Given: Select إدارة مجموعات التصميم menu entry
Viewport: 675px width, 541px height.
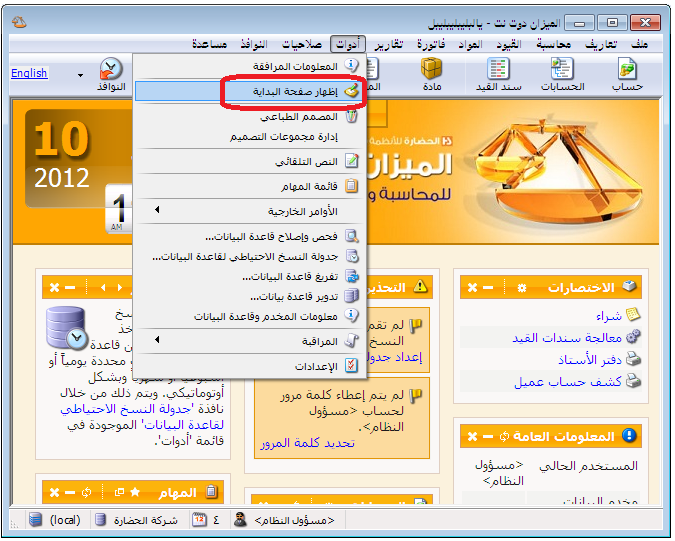Looking at the screenshot, I should pos(250,137).
